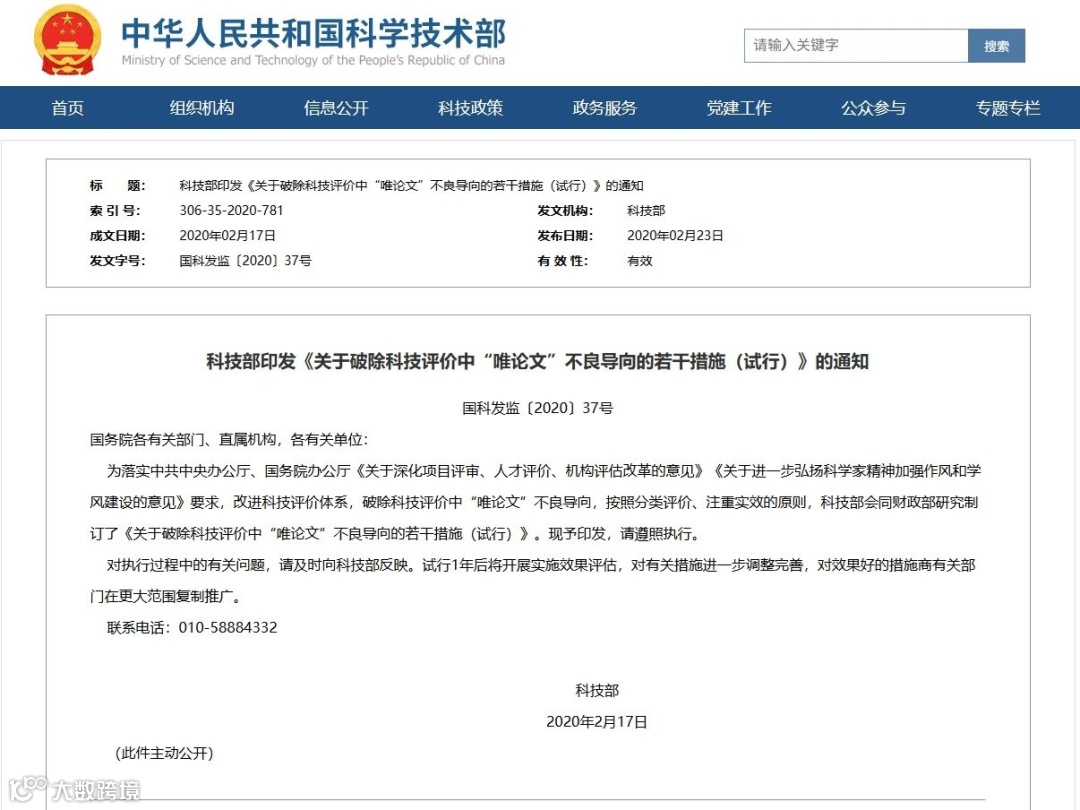
Task: Click the bold article headline
Action: [x=537, y=362]
